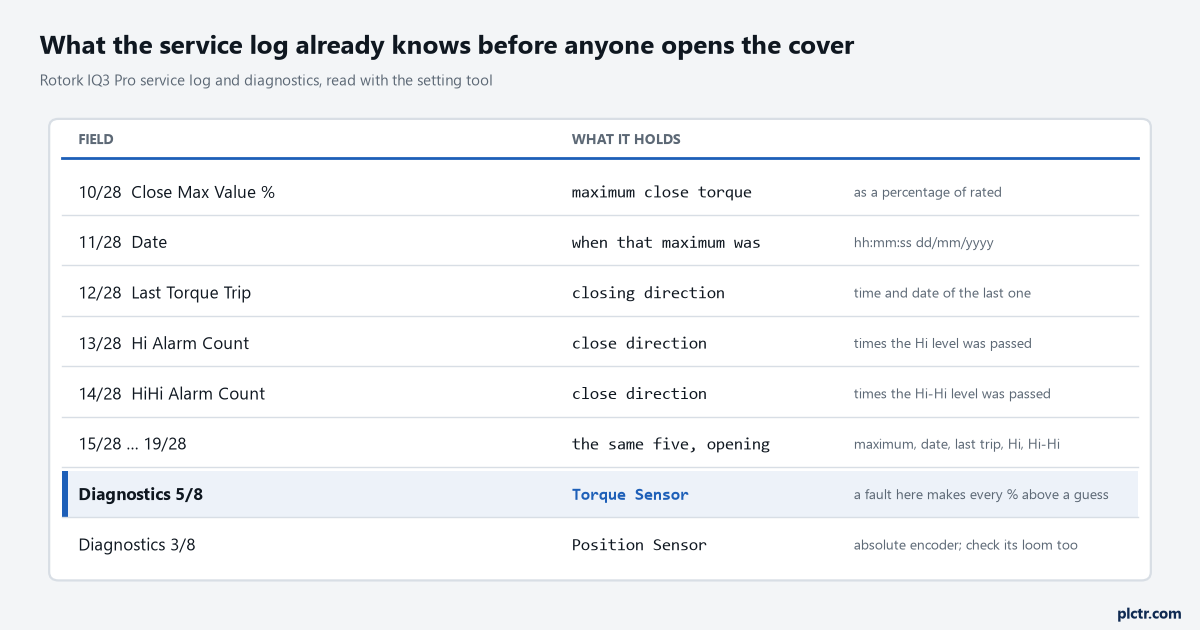The width and height of the screenshot is (1200, 630).
Task: Click the WHAT IT HOLDS column header
Action: (x=626, y=139)
